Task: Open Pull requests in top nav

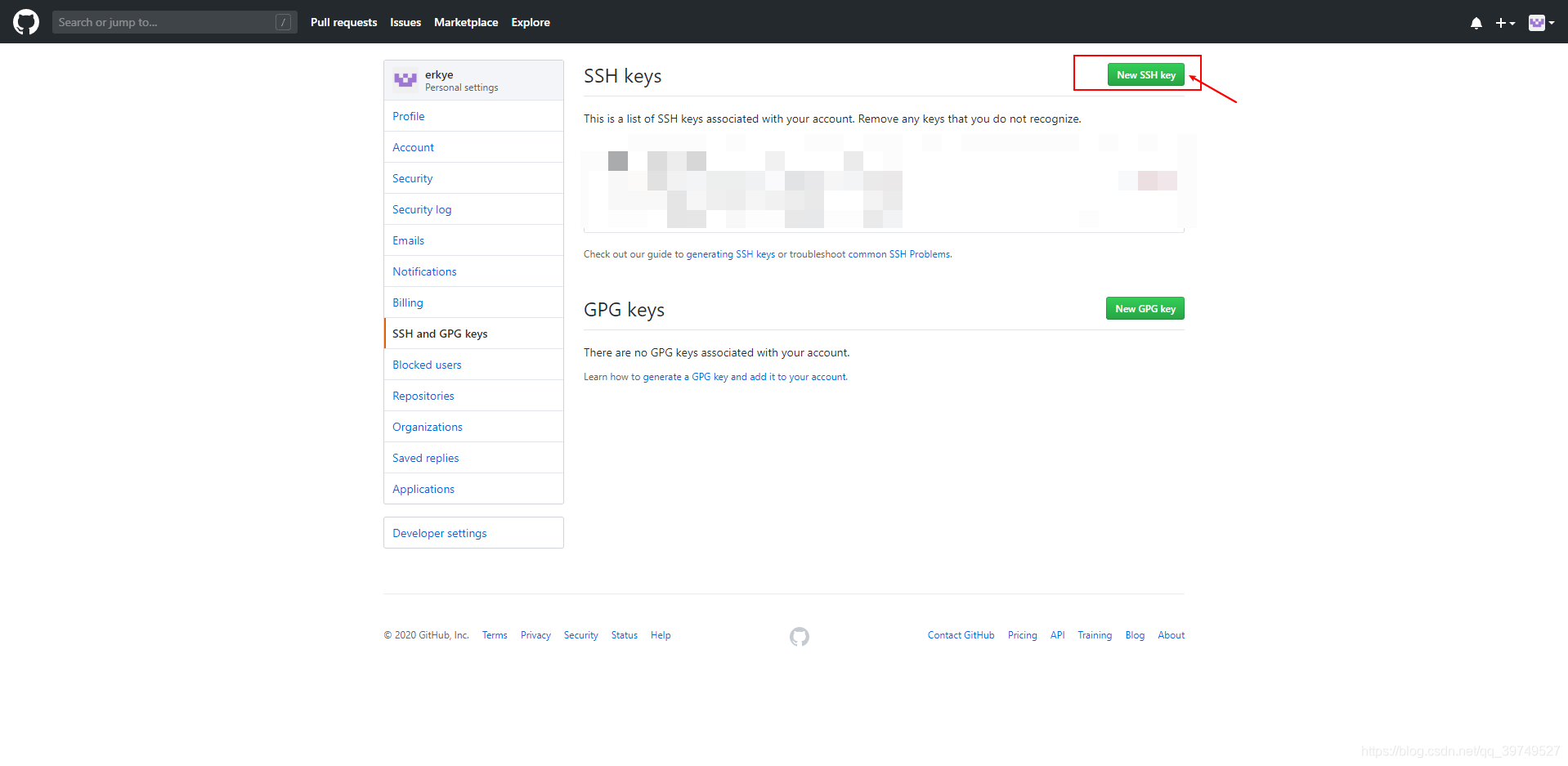Action: 343,22
